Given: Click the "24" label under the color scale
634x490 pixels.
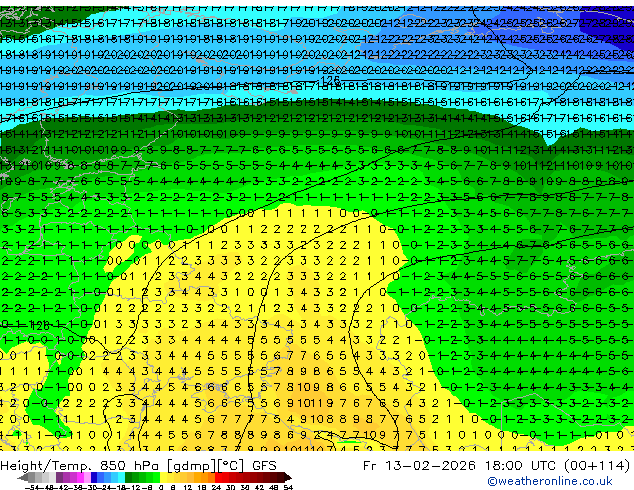Looking at the screenshot, I should click(216, 488).
